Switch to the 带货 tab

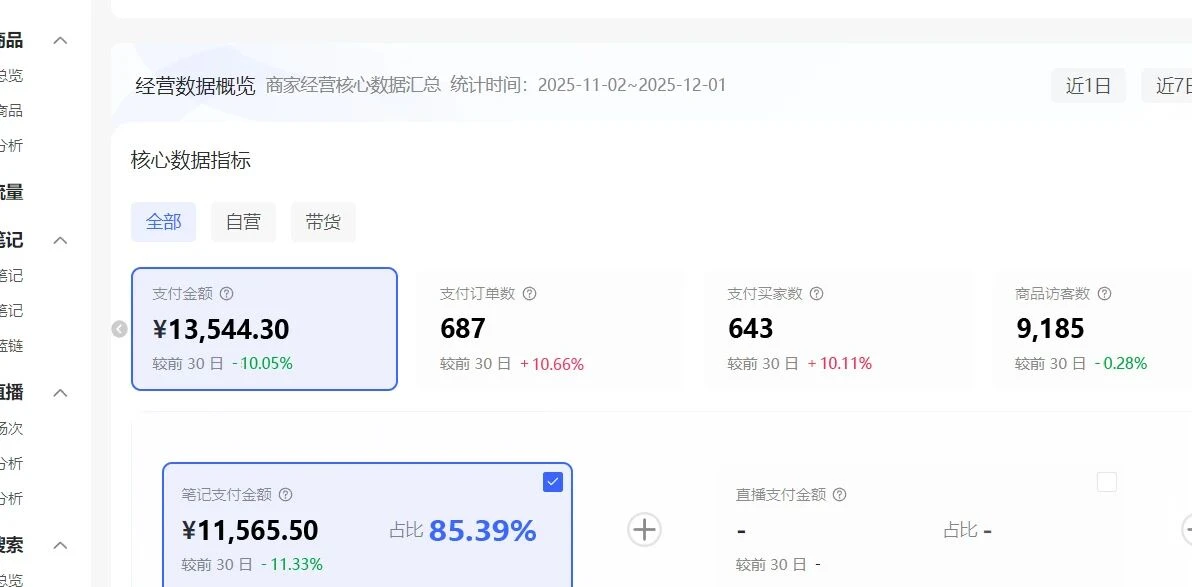pos(323,222)
